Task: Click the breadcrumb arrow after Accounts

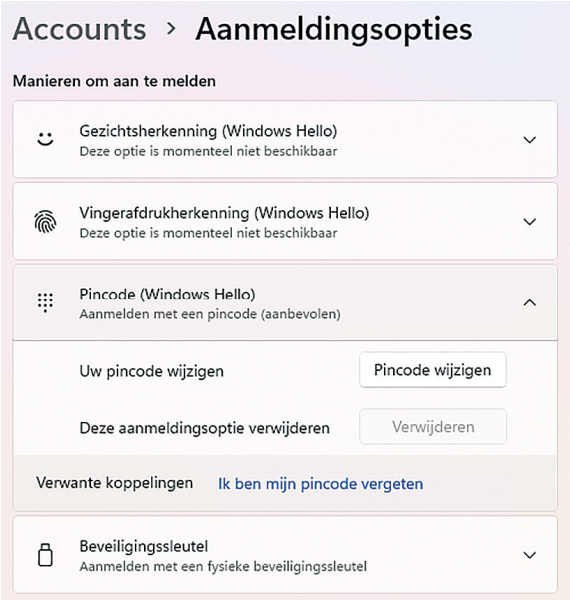Action: tap(171, 28)
